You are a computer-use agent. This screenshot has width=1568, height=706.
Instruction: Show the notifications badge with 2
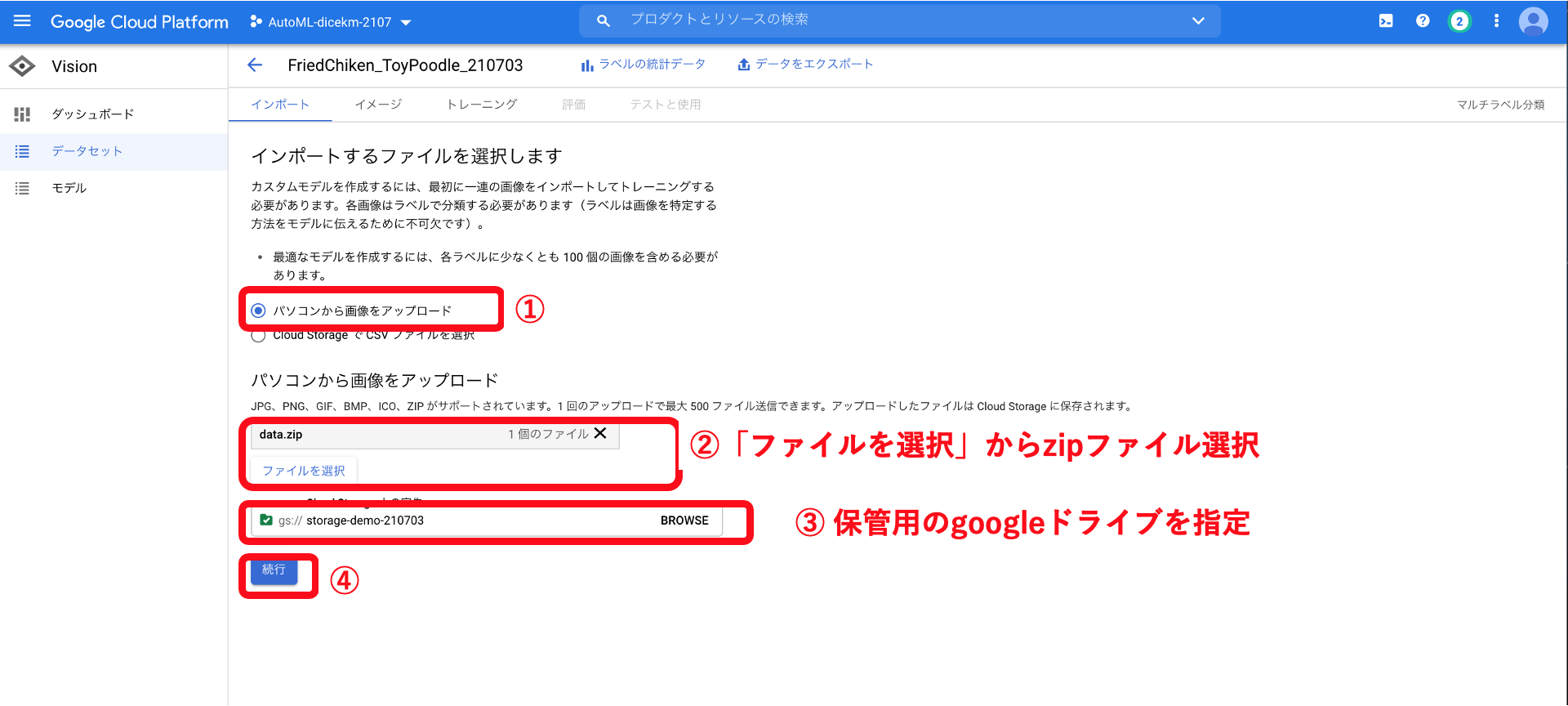[1459, 21]
